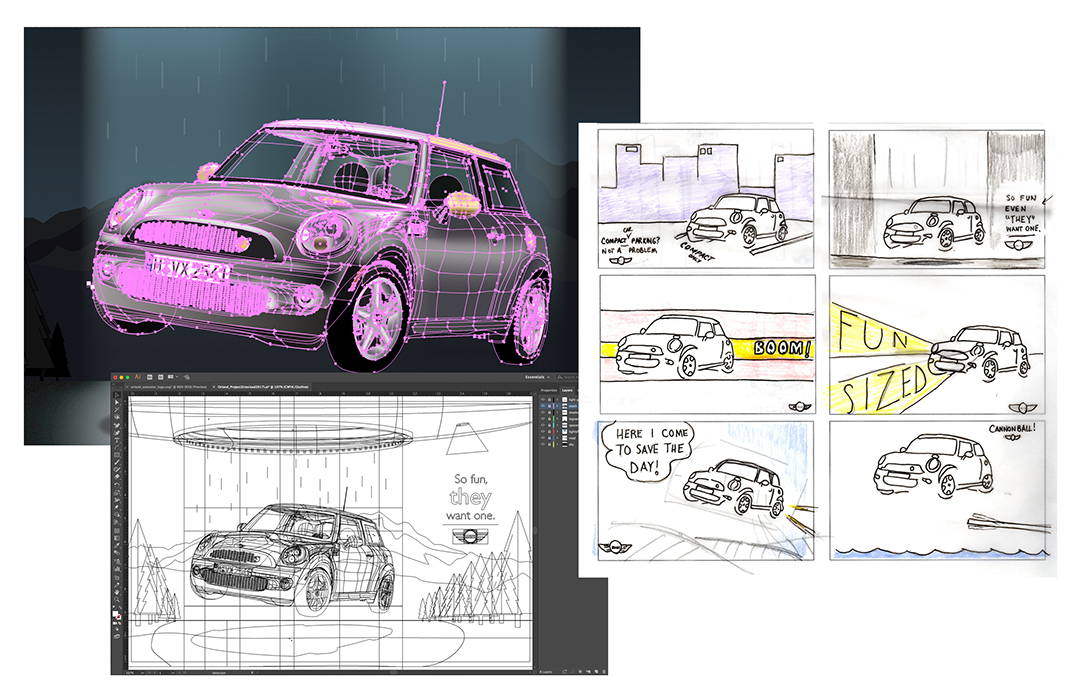Select the Line Segment tool

pos(117,447)
